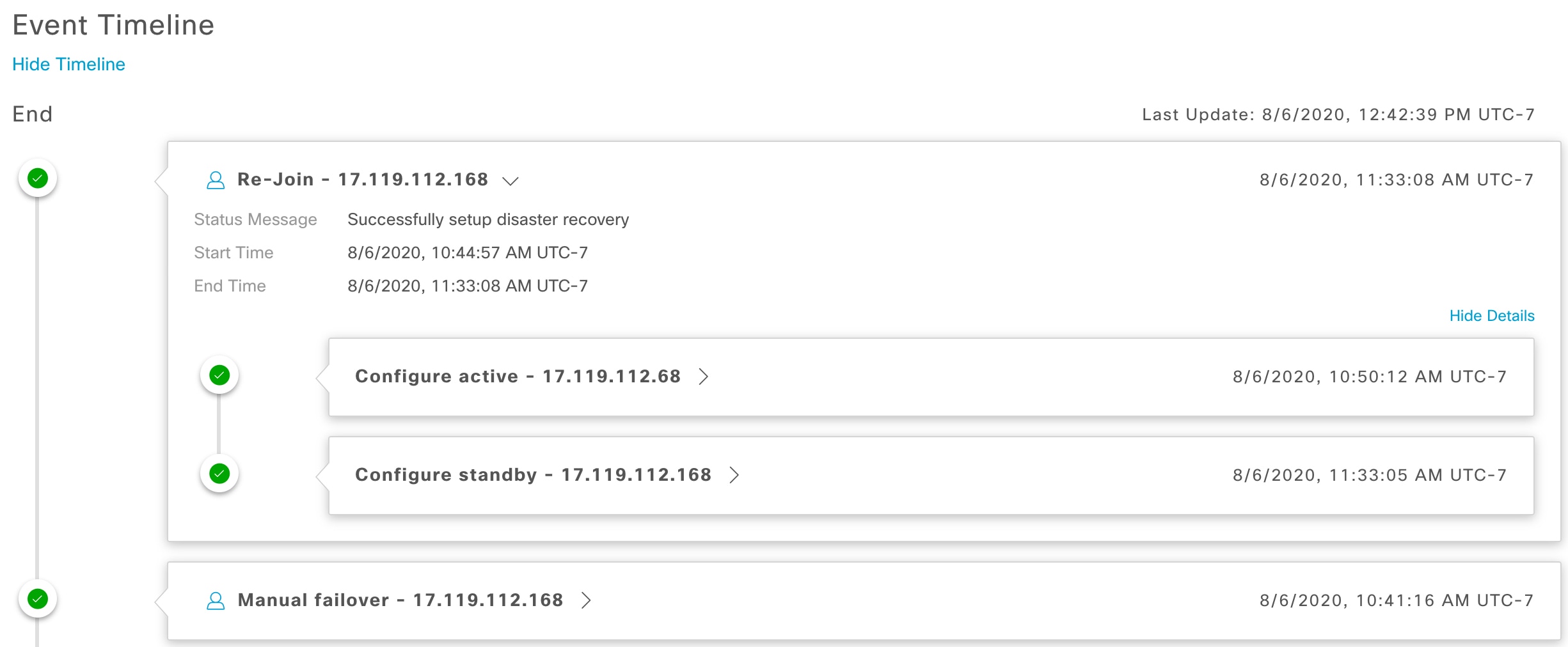Click the green check marker for Re-Join

point(38,178)
